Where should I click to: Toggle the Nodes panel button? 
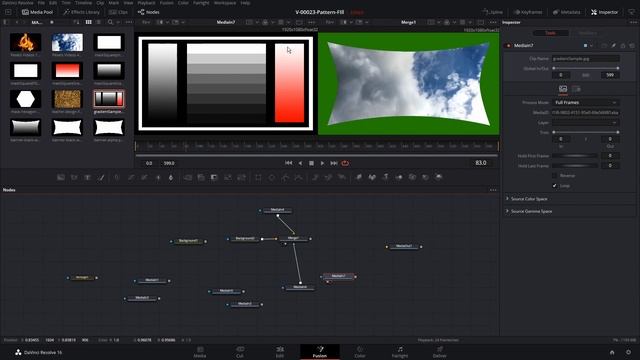pos(149,12)
